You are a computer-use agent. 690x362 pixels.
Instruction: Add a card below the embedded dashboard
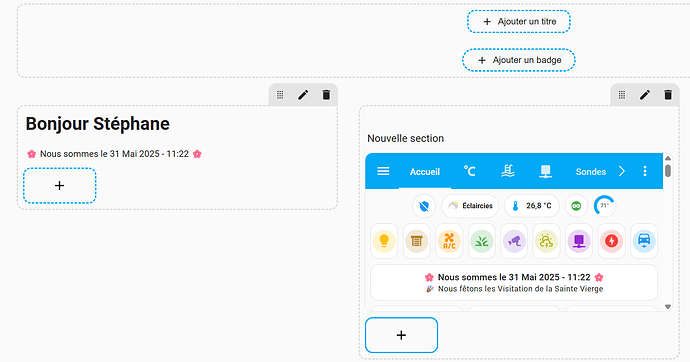pyautogui.click(x=401, y=335)
